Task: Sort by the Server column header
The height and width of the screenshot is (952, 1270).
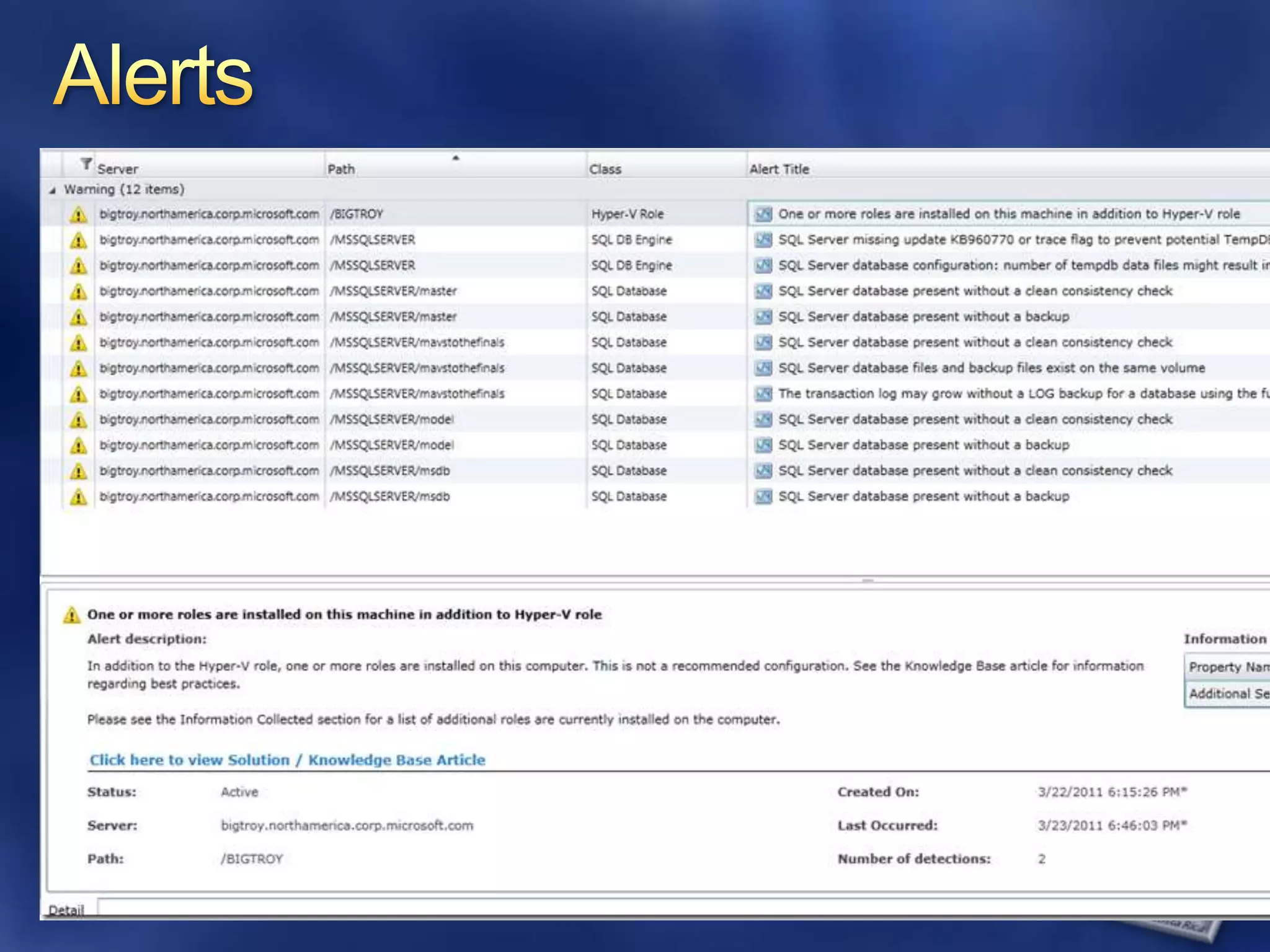Action: [118, 169]
